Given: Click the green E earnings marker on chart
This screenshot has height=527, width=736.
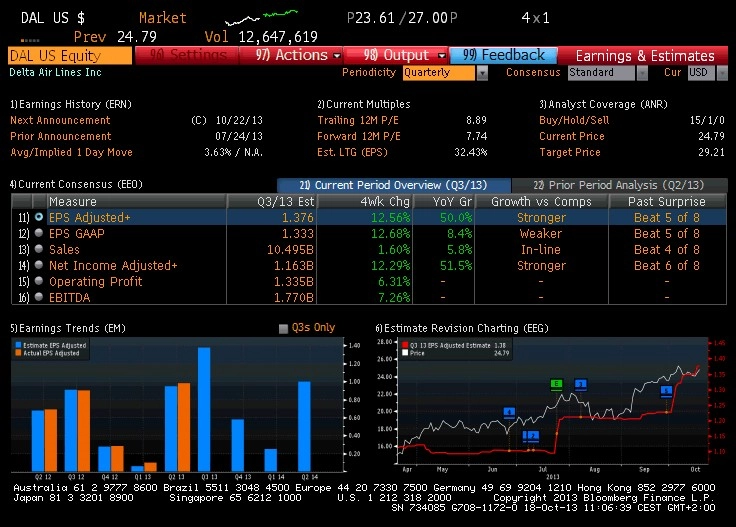Looking at the screenshot, I should coord(556,384).
